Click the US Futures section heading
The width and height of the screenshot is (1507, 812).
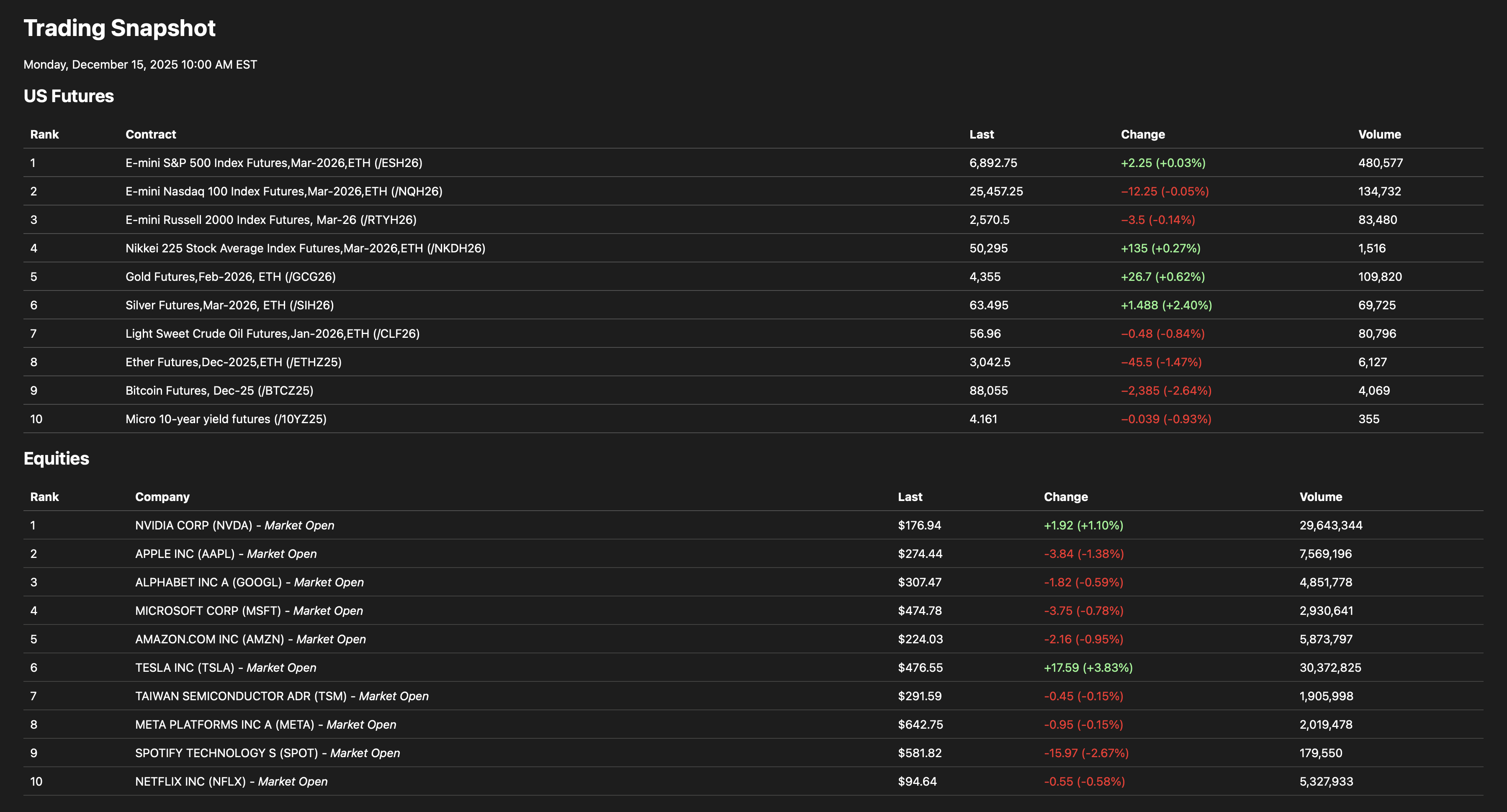[69, 96]
